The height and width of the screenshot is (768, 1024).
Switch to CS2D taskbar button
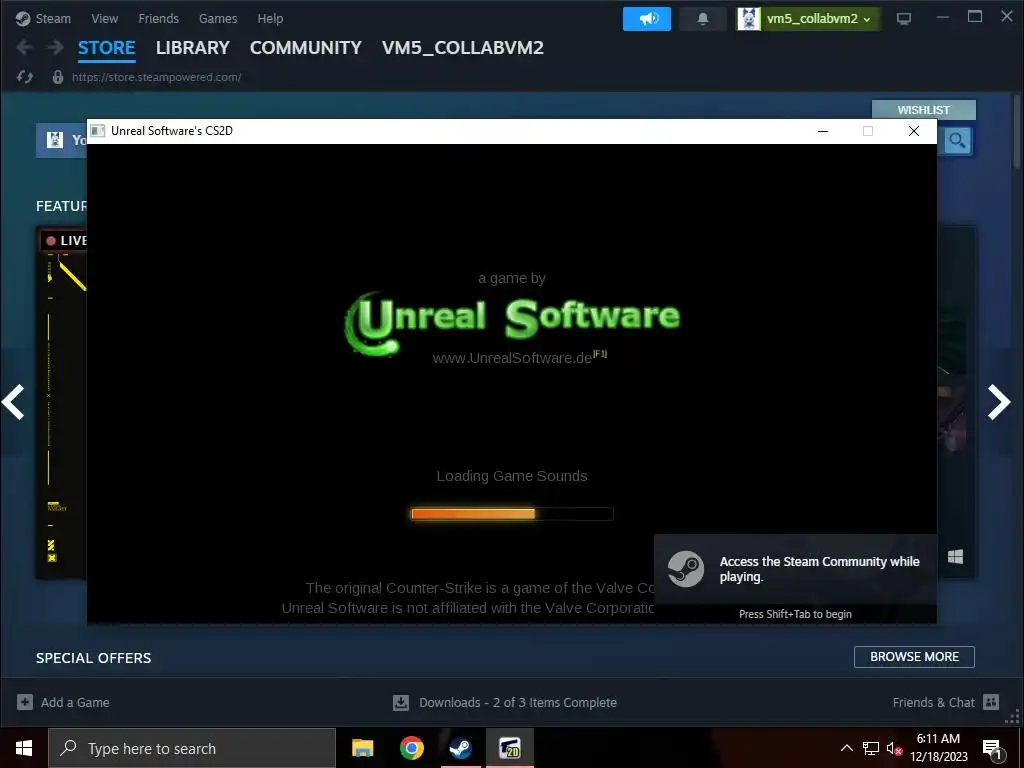(x=509, y=748)
